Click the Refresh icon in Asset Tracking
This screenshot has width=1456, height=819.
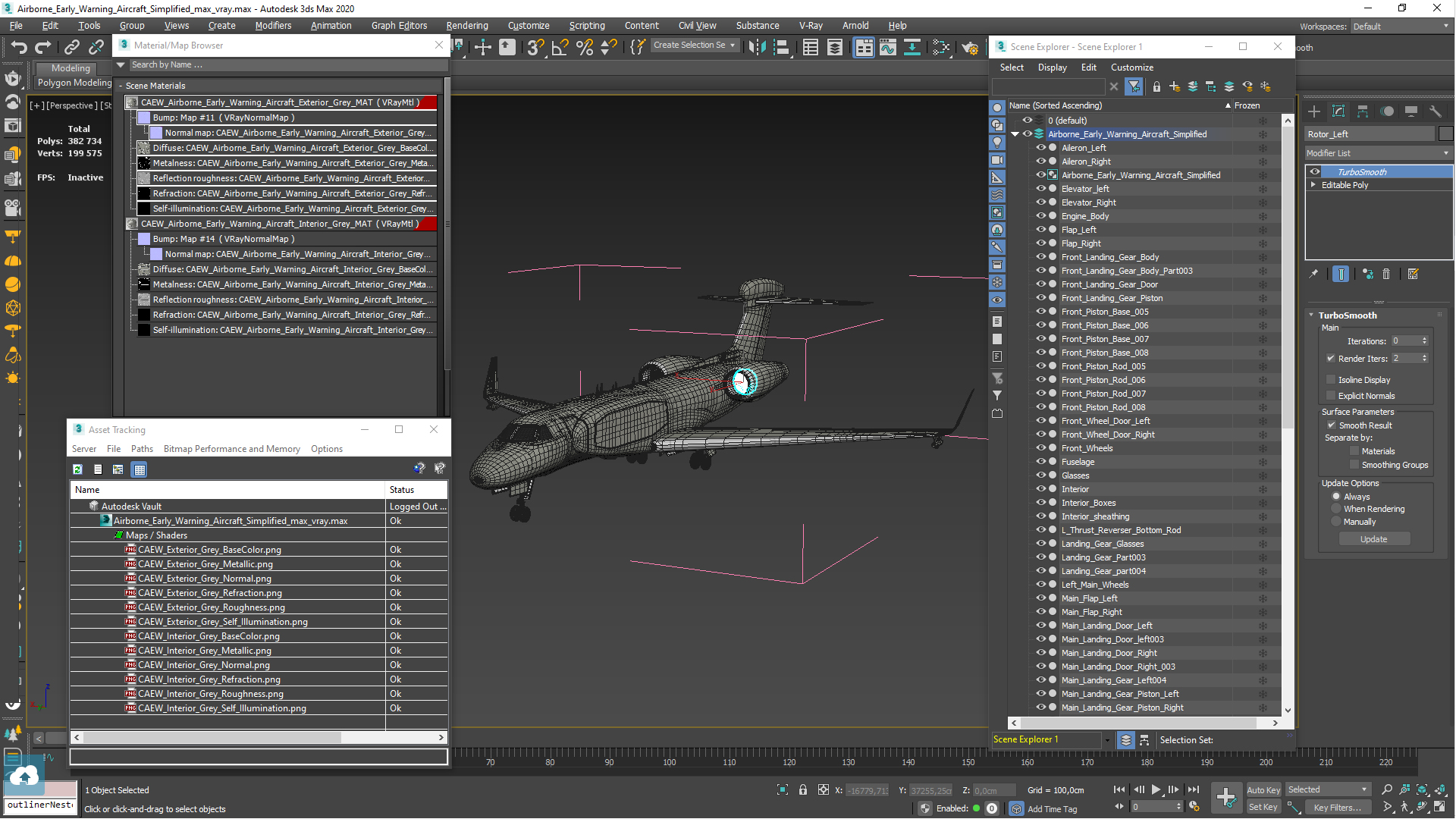77,469
